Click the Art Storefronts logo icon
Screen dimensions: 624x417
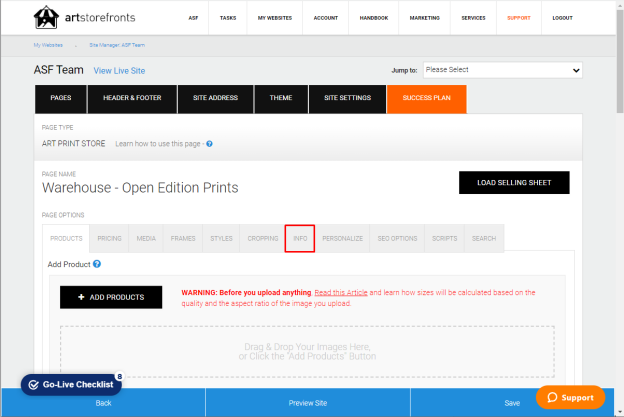coord(46,17)
